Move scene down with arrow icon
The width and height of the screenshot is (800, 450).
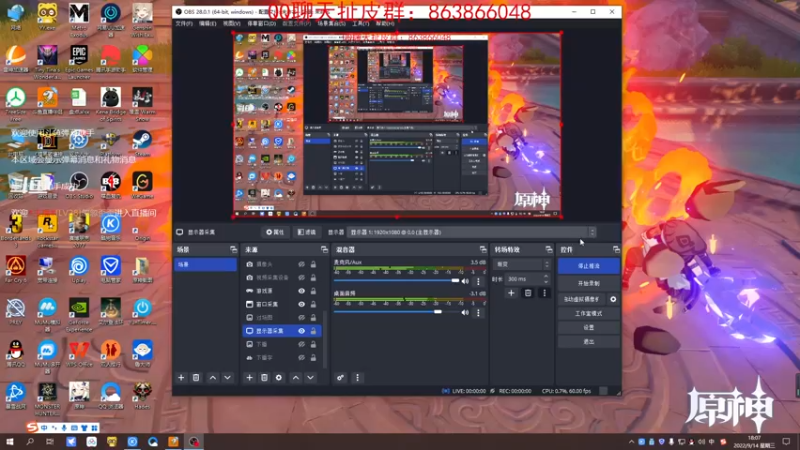(227, 378)
